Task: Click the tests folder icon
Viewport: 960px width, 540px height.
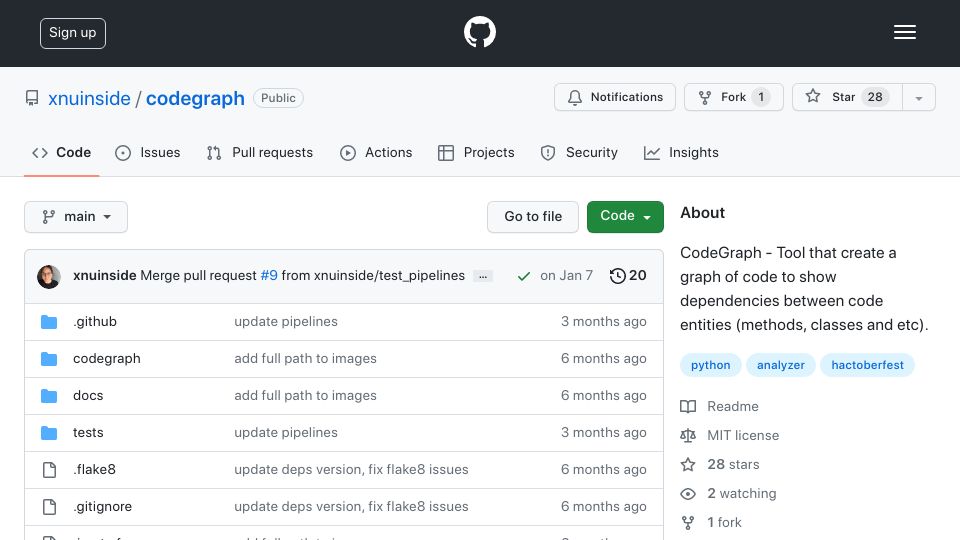Action: click(x=49, y=433)
